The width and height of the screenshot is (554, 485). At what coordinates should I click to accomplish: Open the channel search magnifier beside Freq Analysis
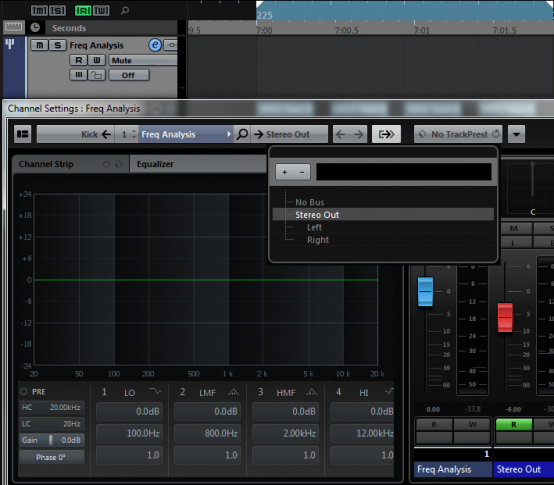click(x=242, y=134)
